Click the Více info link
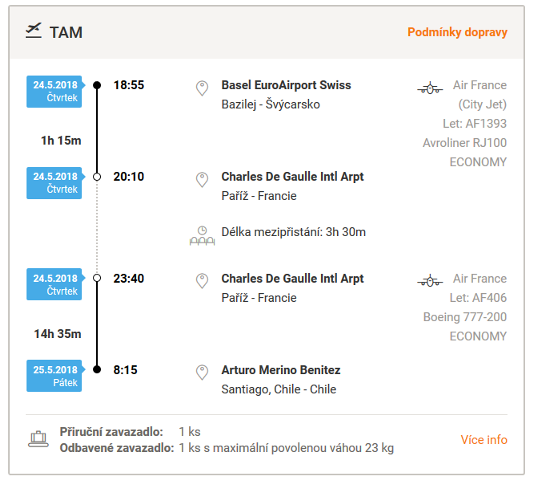533x478 pixels. [x=484, y=440]
